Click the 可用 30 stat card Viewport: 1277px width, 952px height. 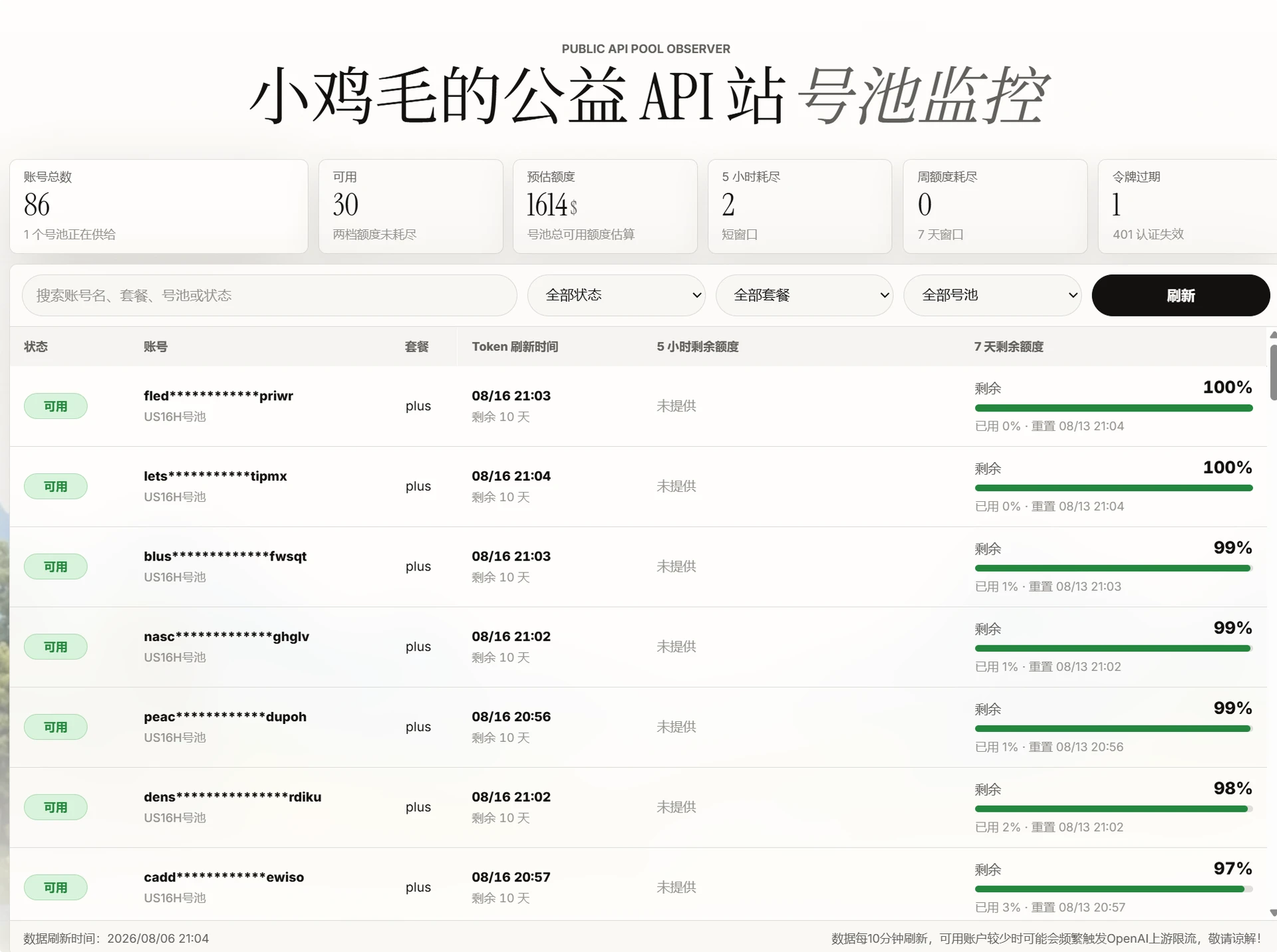click(410, 206)
